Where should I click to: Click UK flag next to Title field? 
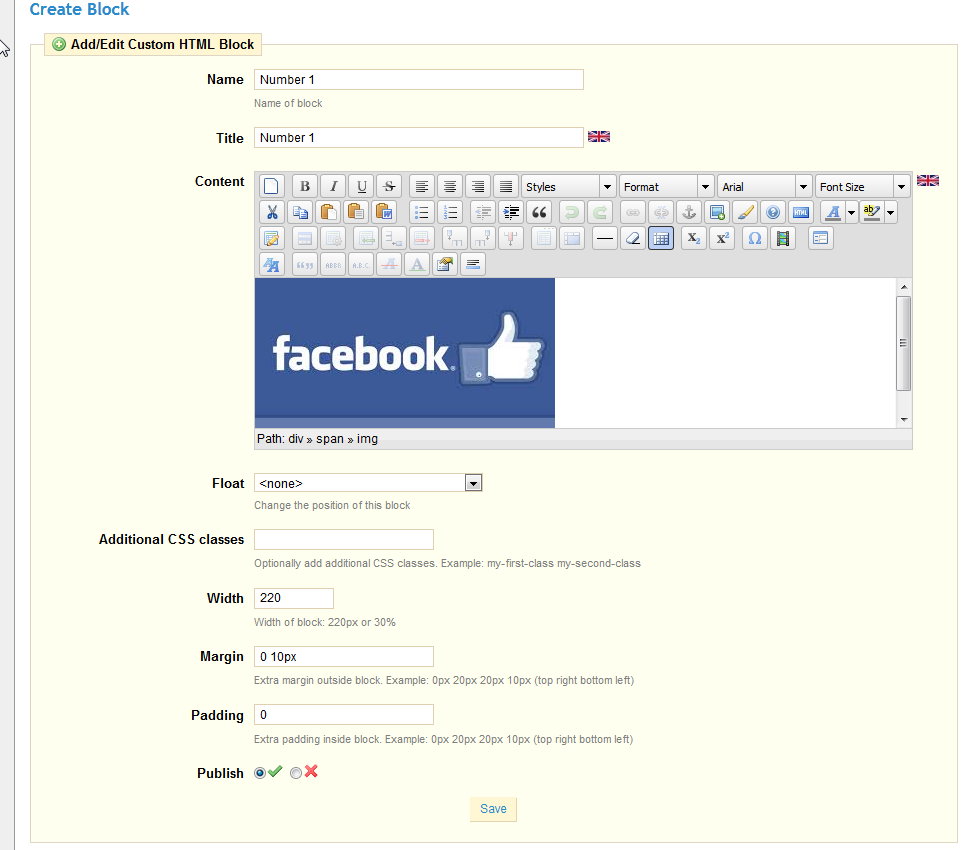599,137
